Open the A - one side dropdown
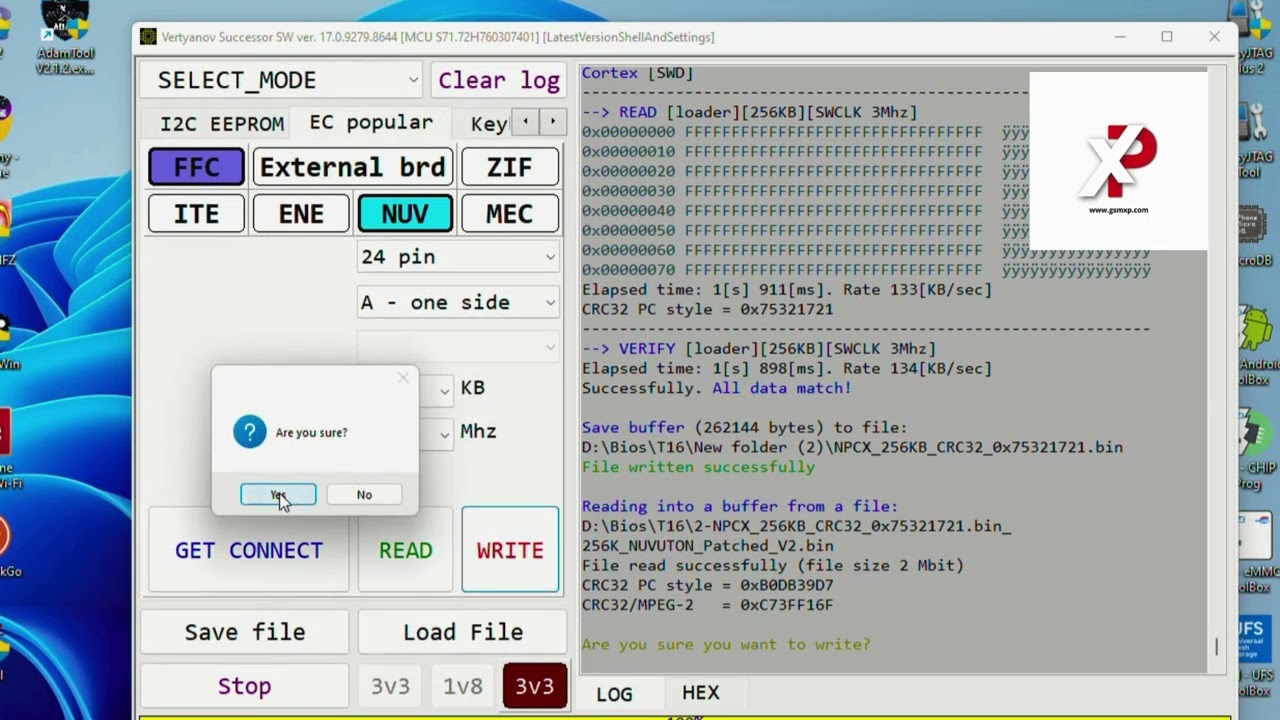Viewport: 1280px width, 720px height. (458, 302)
